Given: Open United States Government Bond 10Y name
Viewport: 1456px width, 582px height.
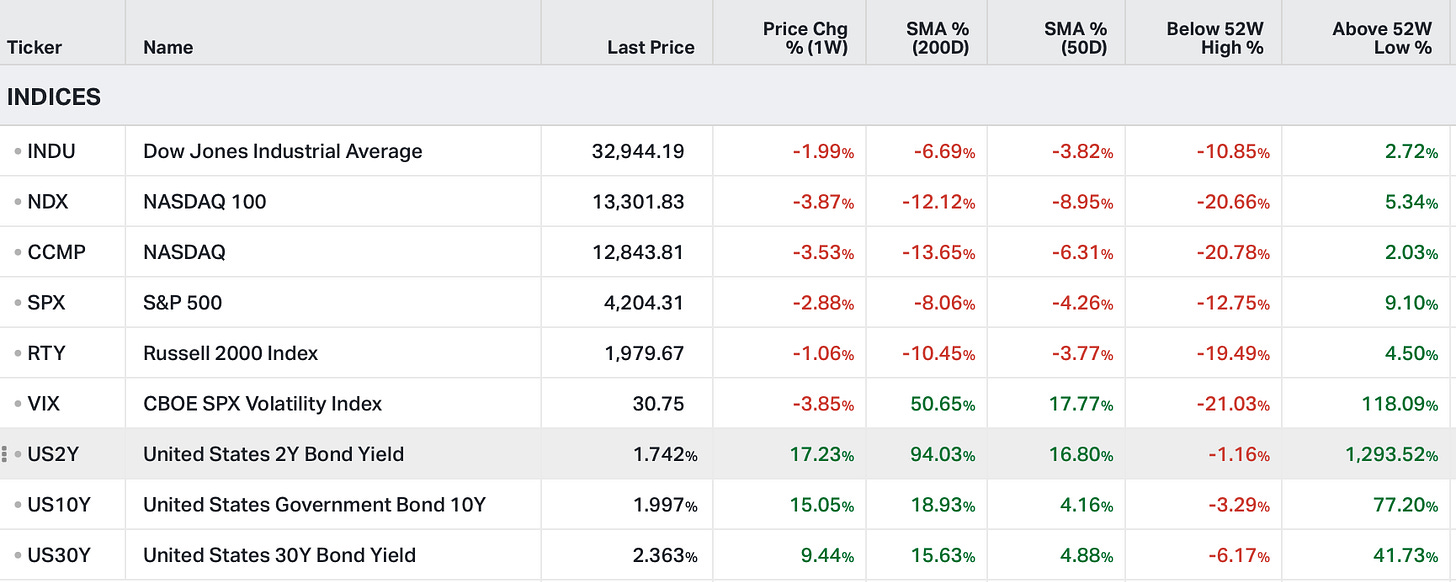Looking at the screenshot, I should (x=314, y=505).
